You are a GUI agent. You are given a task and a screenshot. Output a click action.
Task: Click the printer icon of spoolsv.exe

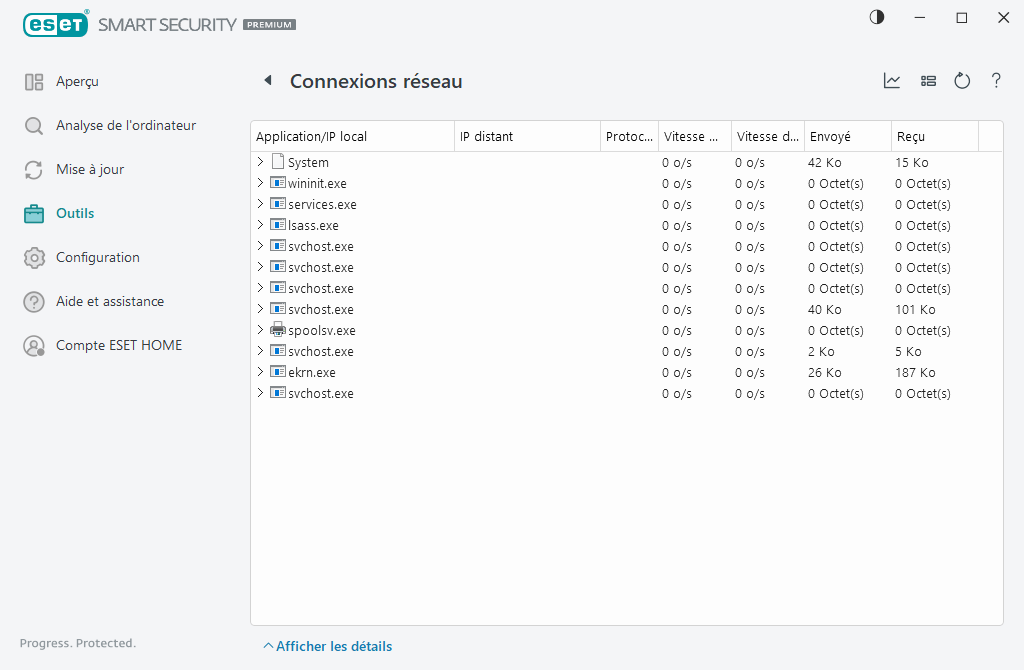(x=278, y=330)
